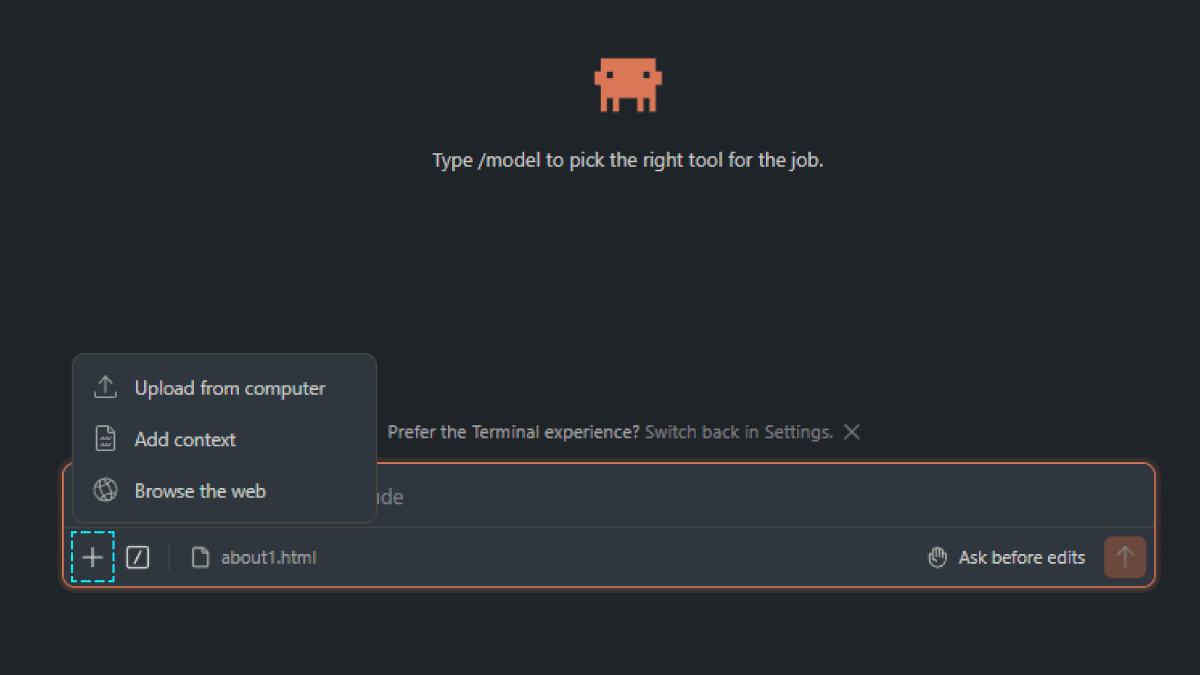
Task: Click the "Prefer the Terminal experience?" text
Action: 513,432
